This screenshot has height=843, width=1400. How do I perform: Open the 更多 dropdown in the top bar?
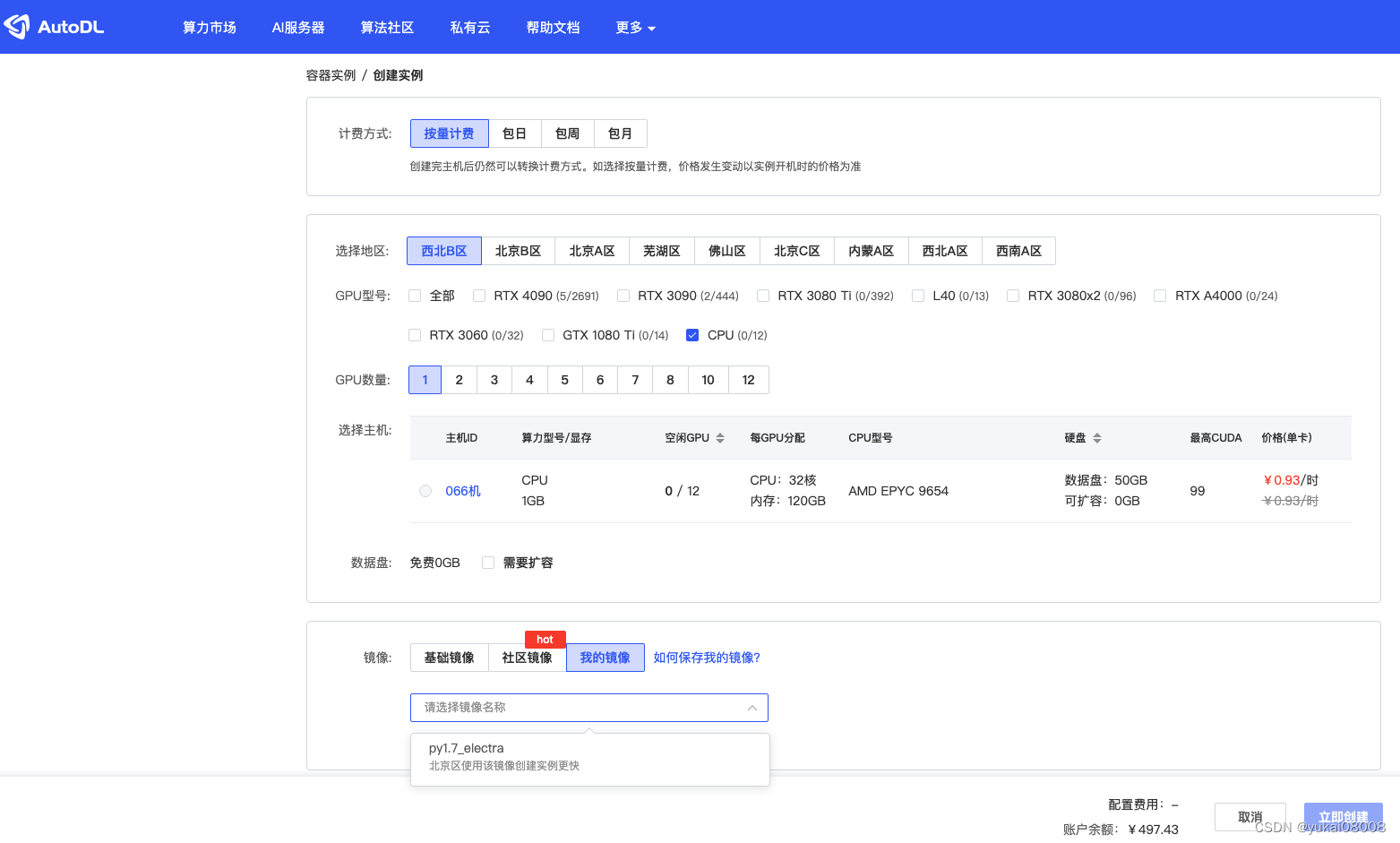[635, 28]
